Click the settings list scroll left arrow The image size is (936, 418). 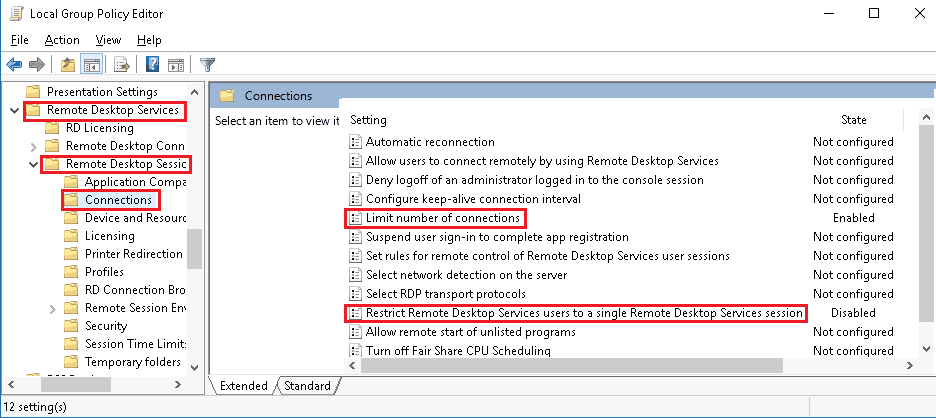tap(352, 366)
